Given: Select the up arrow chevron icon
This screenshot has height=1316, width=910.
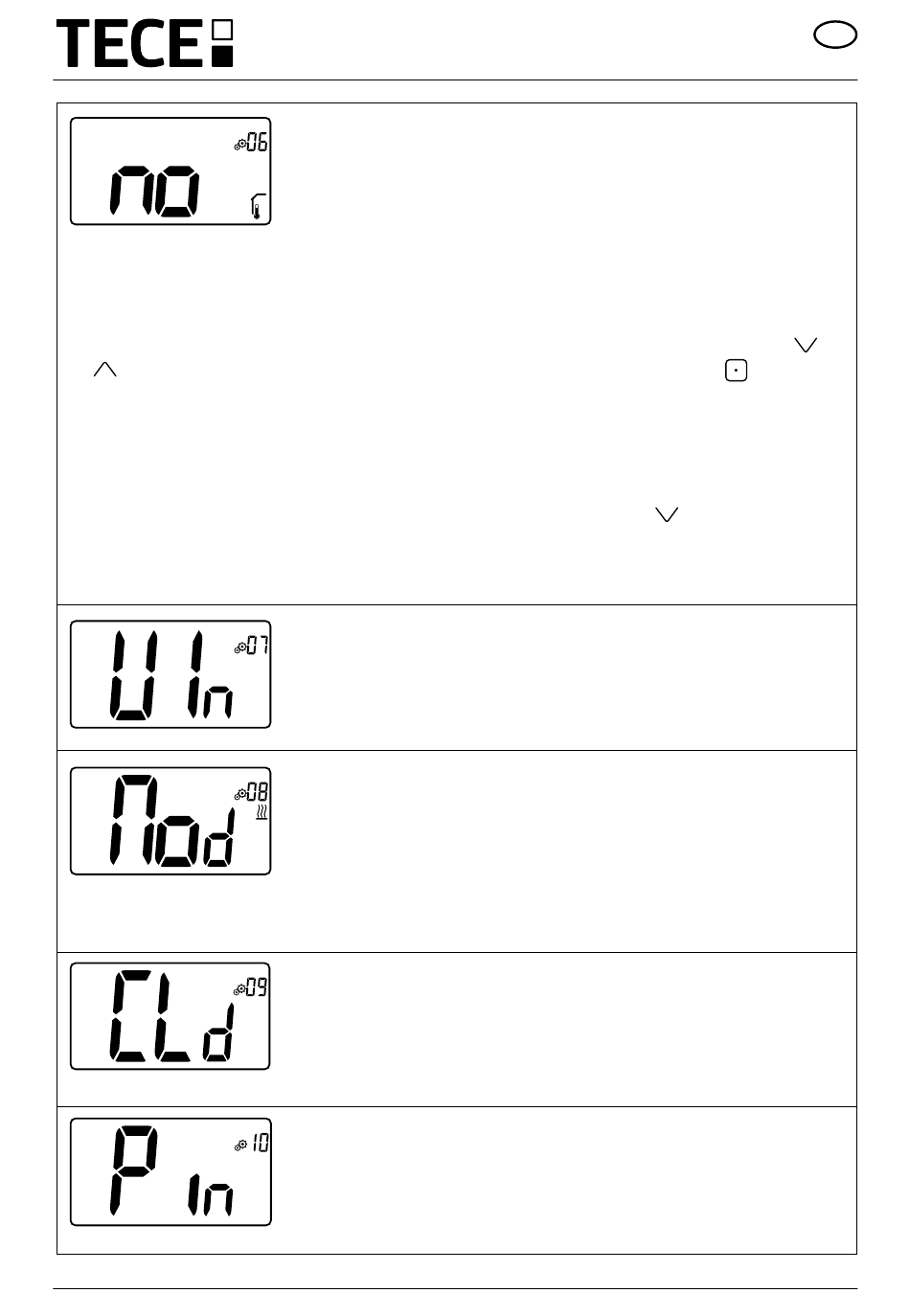Looking at the screenshot, I should point(104,370).
